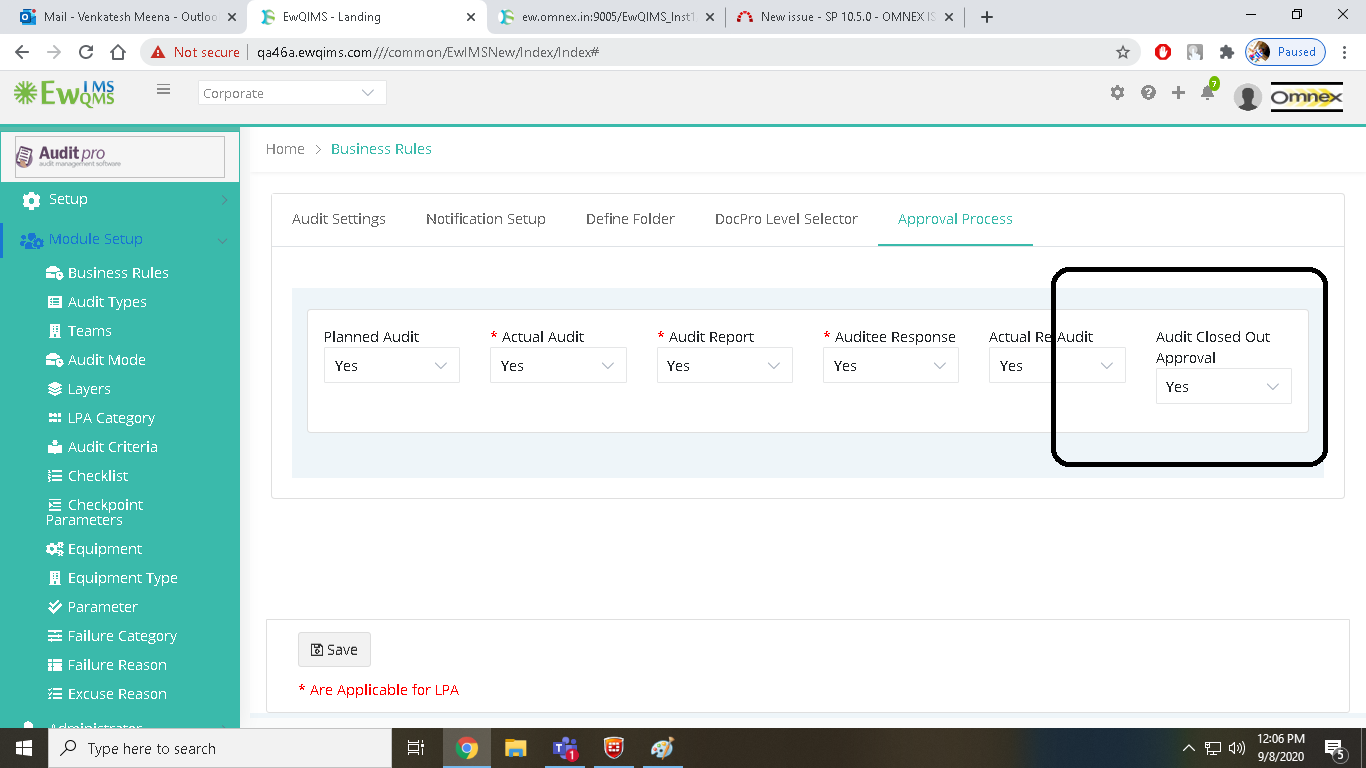Image resolution: width=1366 pixels, height=768 pixels.
Task: Click the Audit Mode icon in sidebar
Action: click(x=55, y=360)
